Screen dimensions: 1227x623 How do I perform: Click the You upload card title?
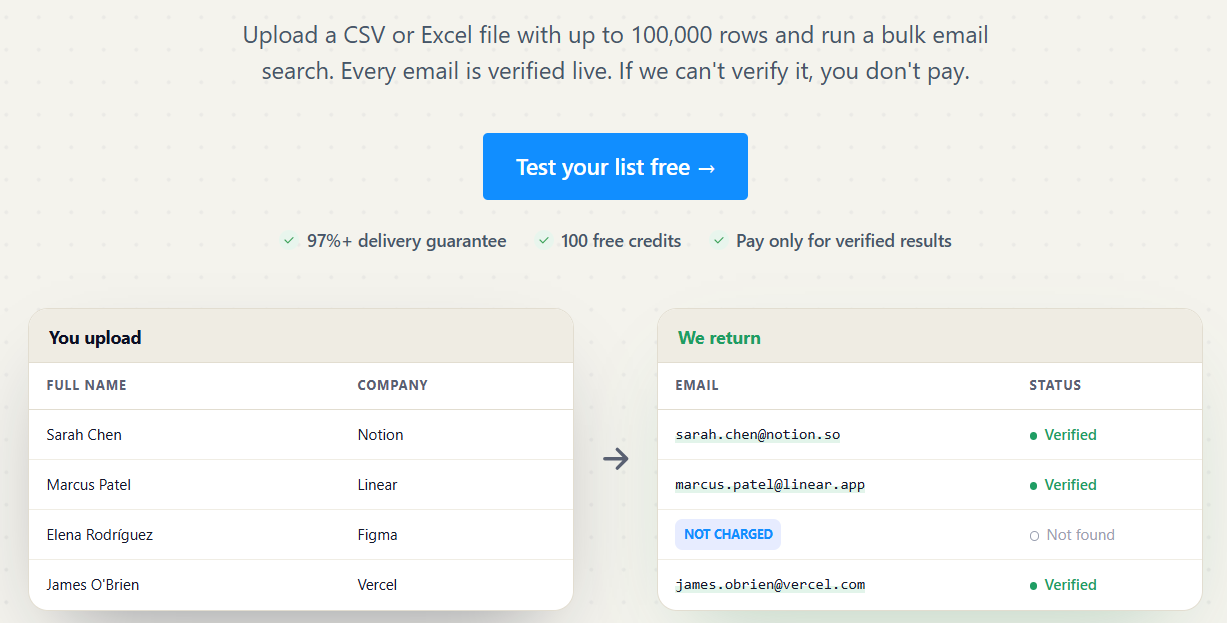[x=95, y=338]
